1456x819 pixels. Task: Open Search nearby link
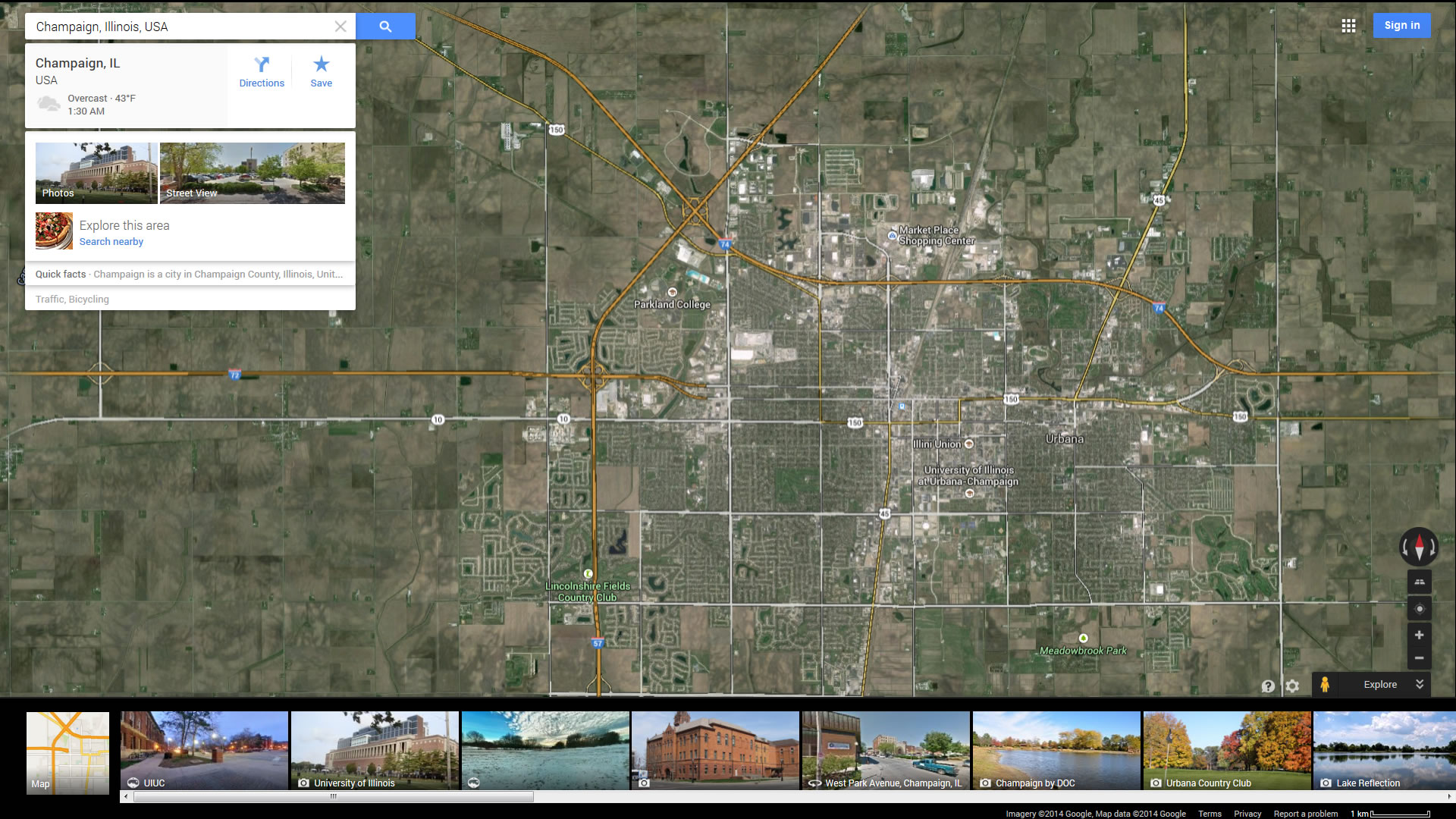click(111, 242)
